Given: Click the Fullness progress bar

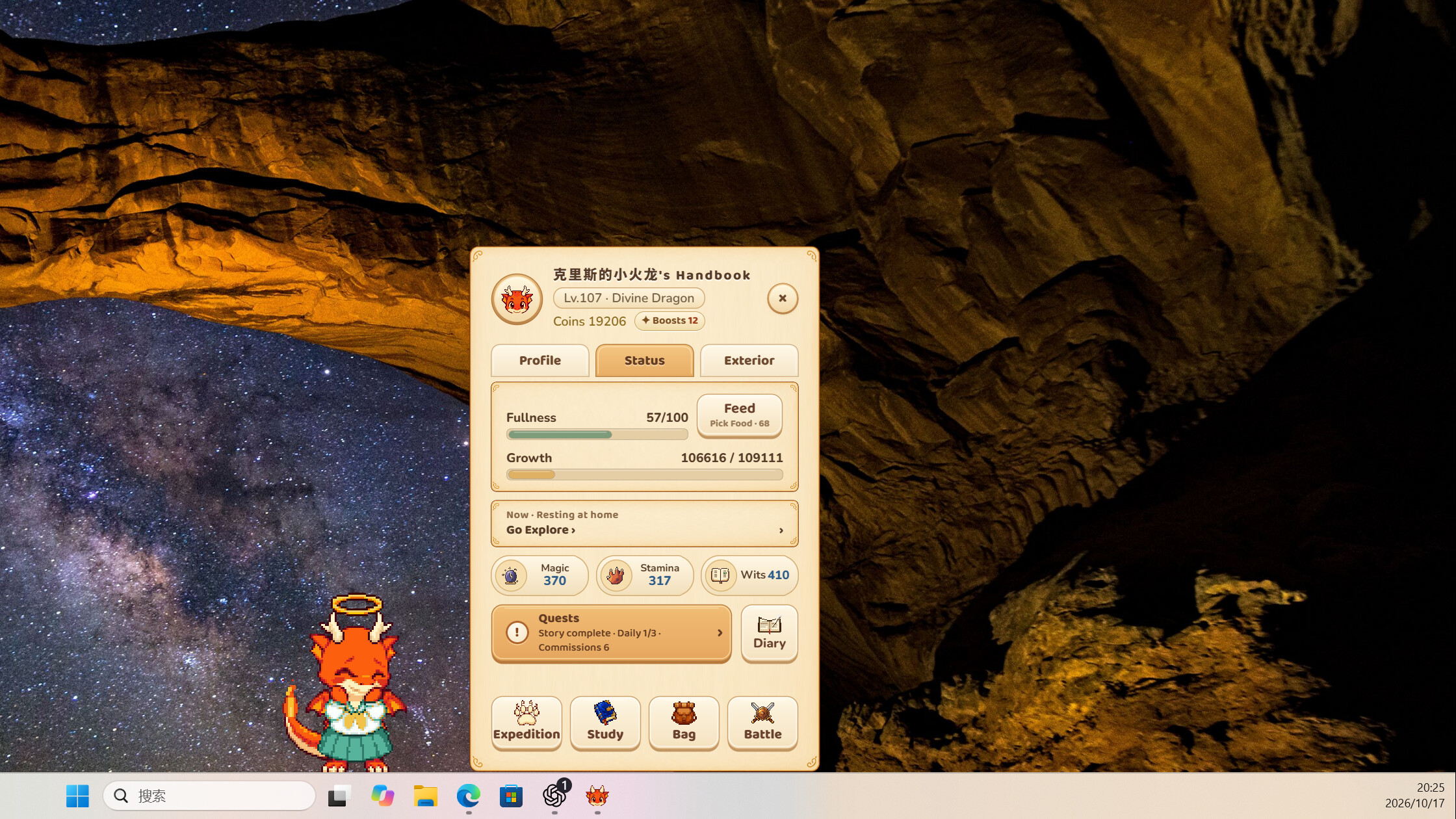Looking at the screenshot, I should 597,434.
